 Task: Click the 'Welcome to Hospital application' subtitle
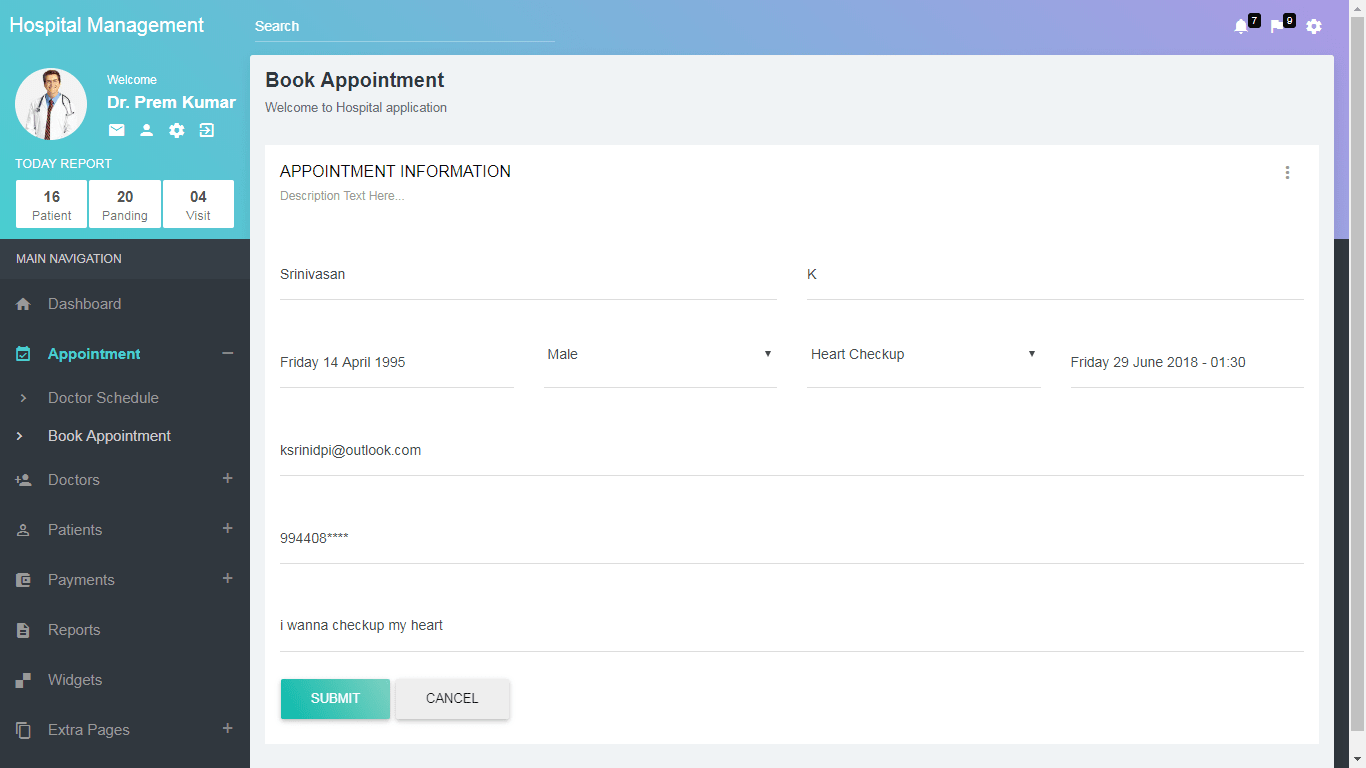(x=356, y=107)
